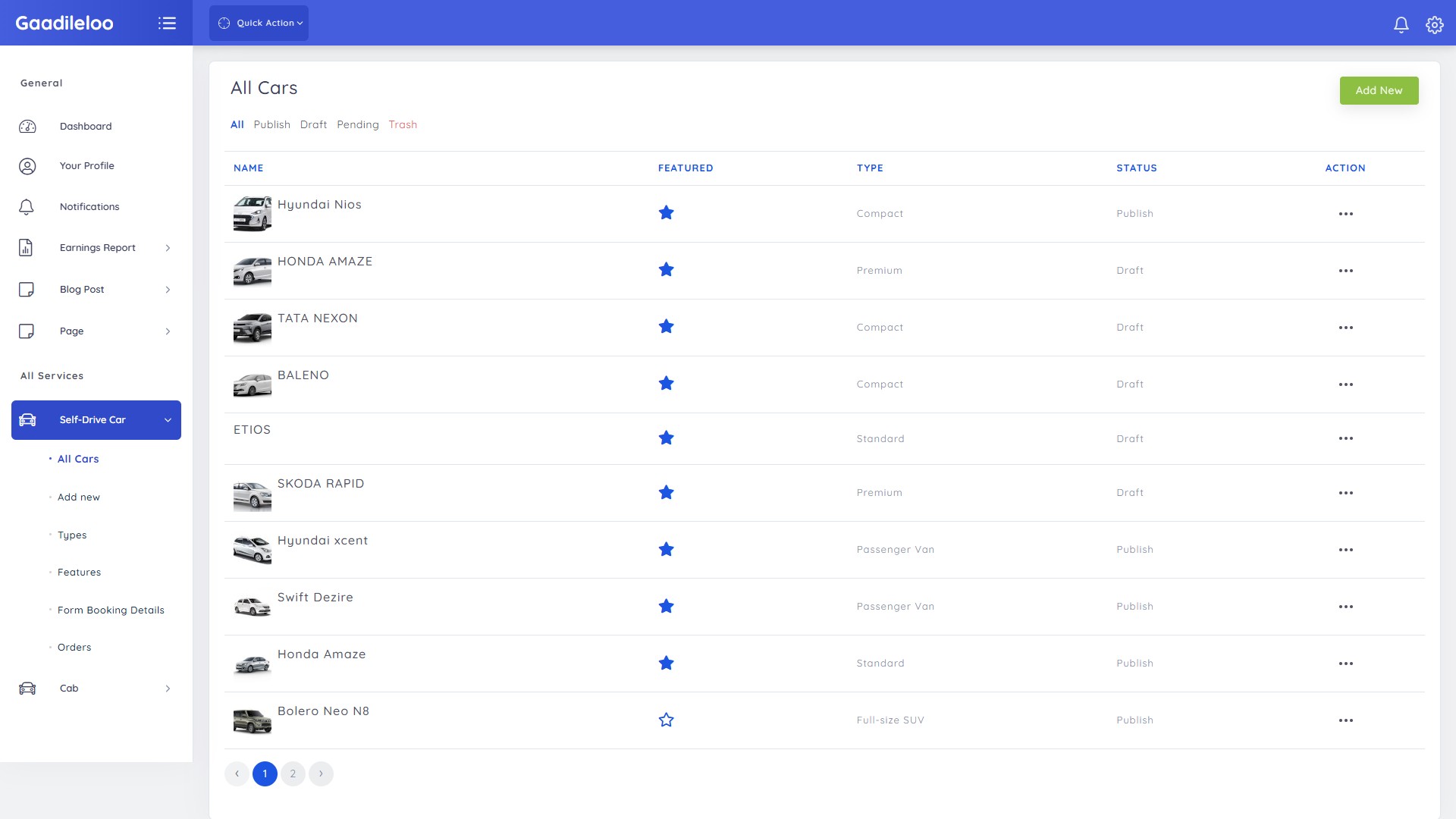The width and height of the screenshot is (1456, 819).
Task: Expand Page chevron
Action: (x=168, y=331)
